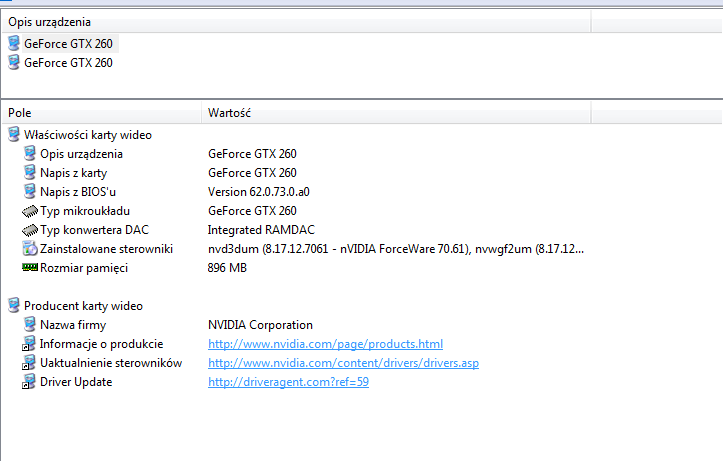723x461 pixels.
Task: Click the icon beside Nazwa firmy
Action: pos(30,325)
